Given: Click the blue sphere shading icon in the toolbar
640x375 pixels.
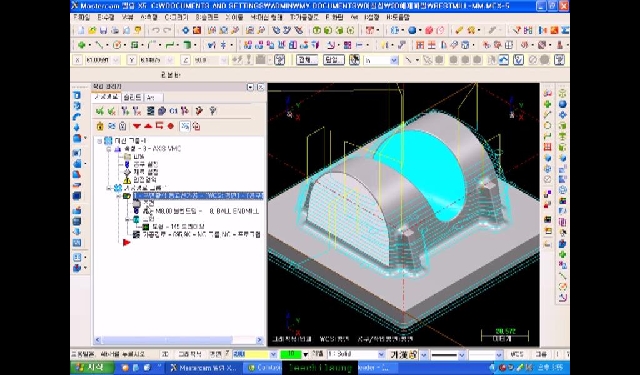Looking at the screenshot, I should (412, 30).
